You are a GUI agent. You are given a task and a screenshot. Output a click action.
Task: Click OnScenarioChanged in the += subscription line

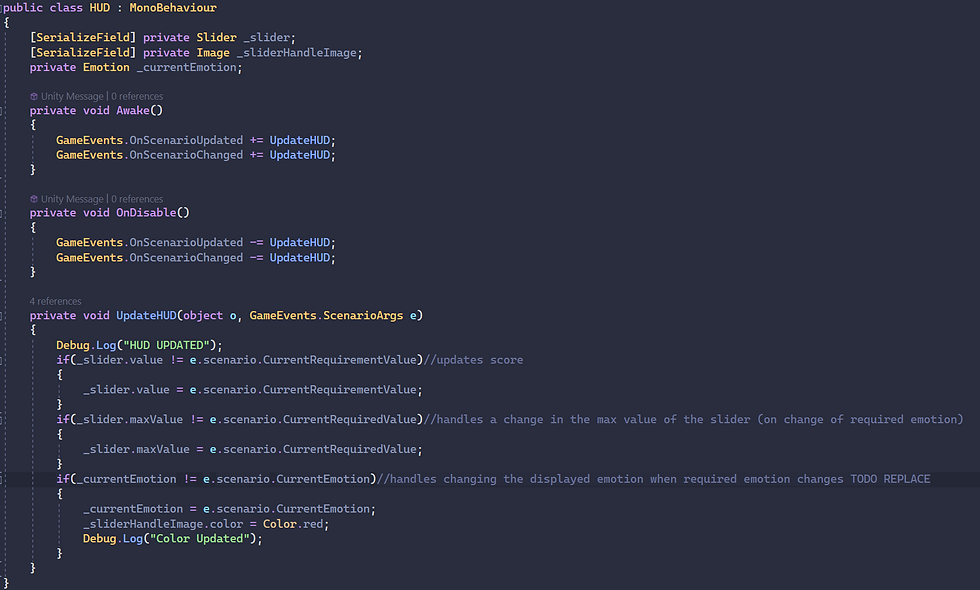coord(186,155)
